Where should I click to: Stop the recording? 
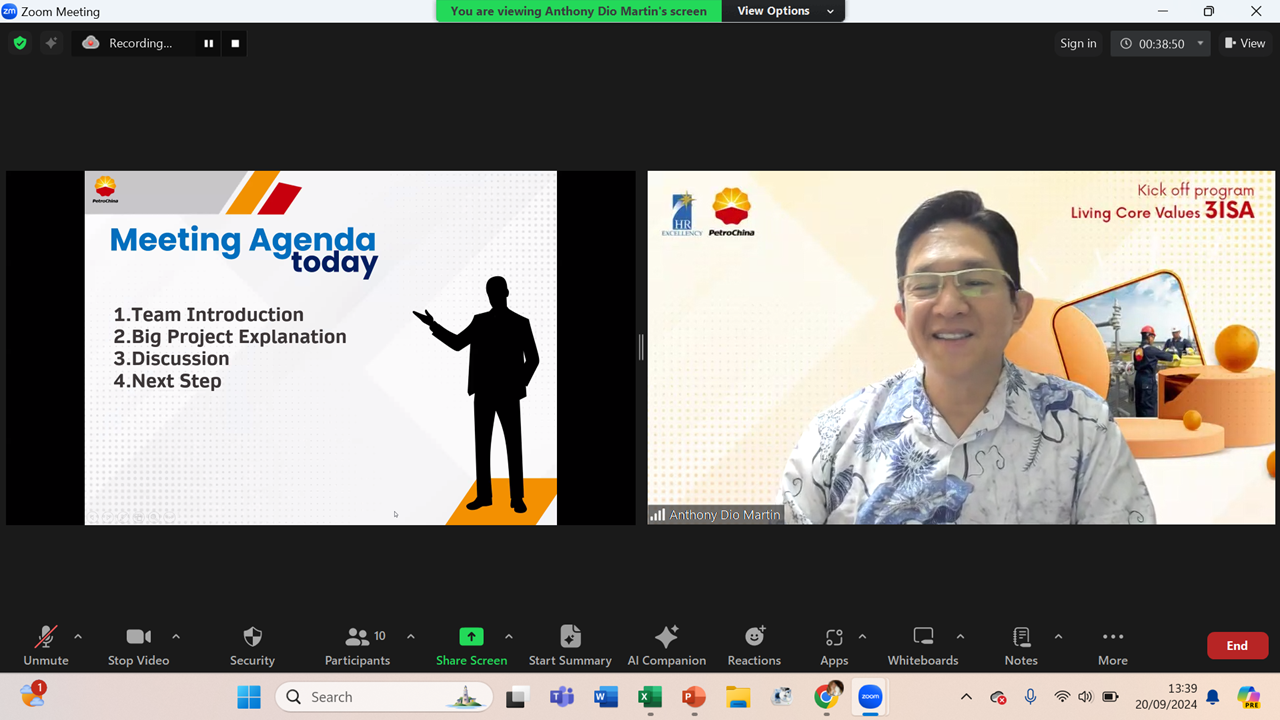point(235,43)
